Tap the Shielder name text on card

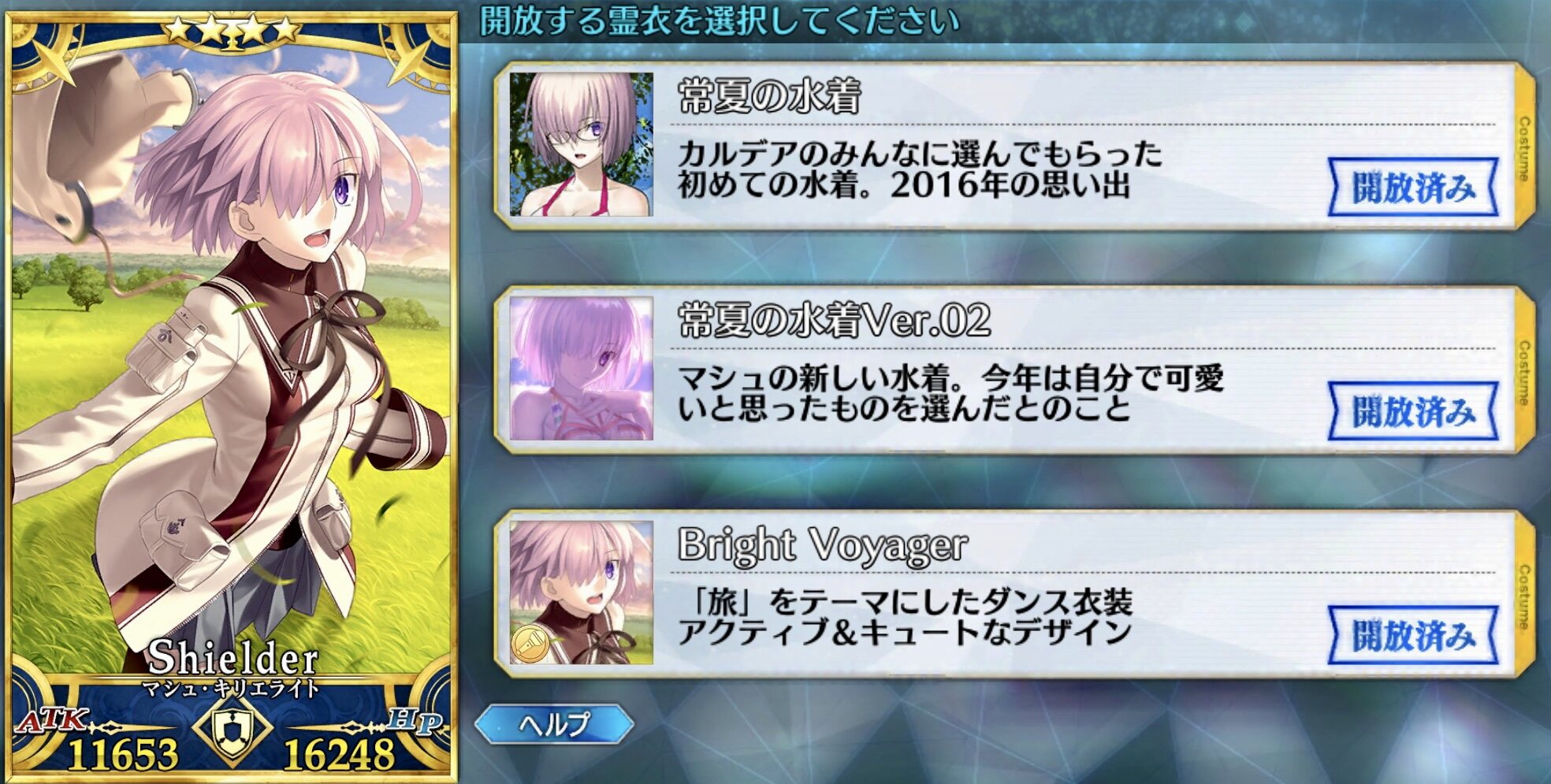tap(233, 656)
